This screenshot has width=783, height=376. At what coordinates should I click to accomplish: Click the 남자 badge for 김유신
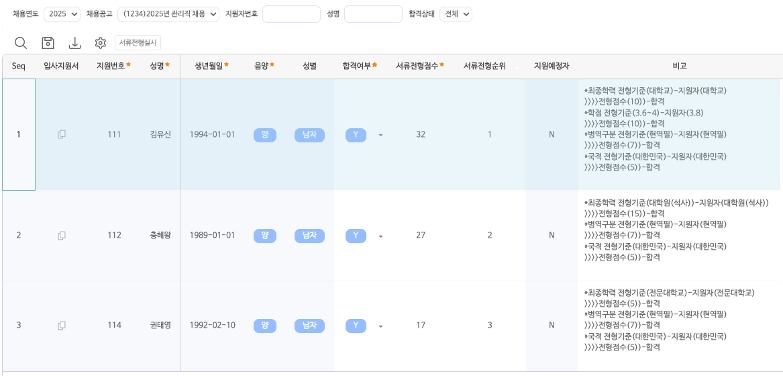pos(310,135)
